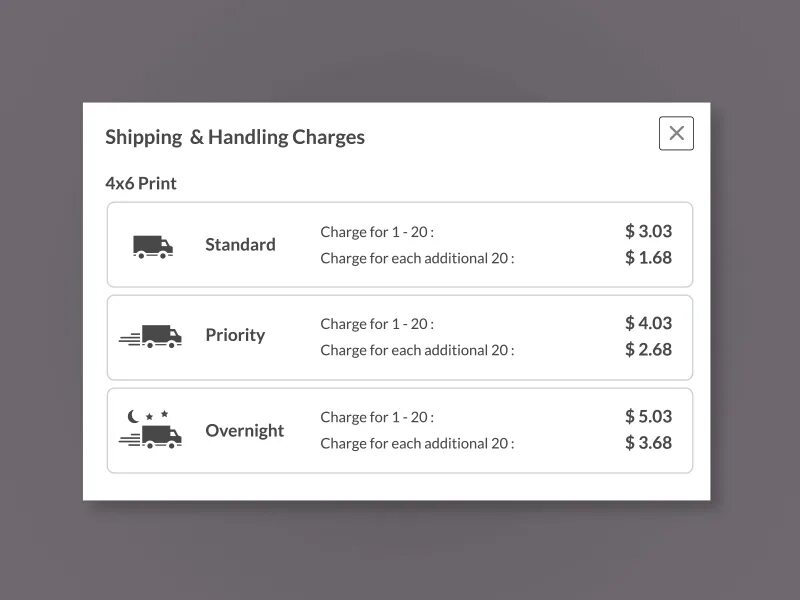800x600 pixels.
Task: Select the Priority shipping label
Action: [x=235, y=335]
